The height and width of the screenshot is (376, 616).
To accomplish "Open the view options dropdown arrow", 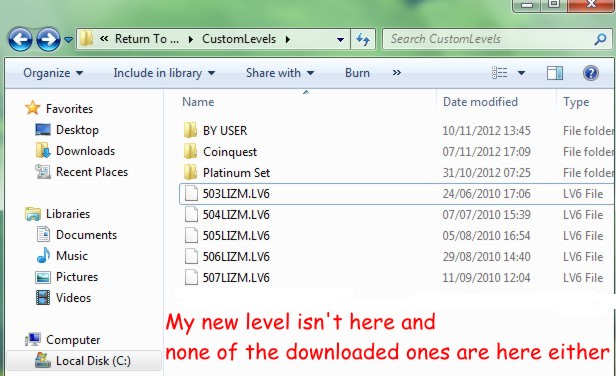I will [521, 73].
